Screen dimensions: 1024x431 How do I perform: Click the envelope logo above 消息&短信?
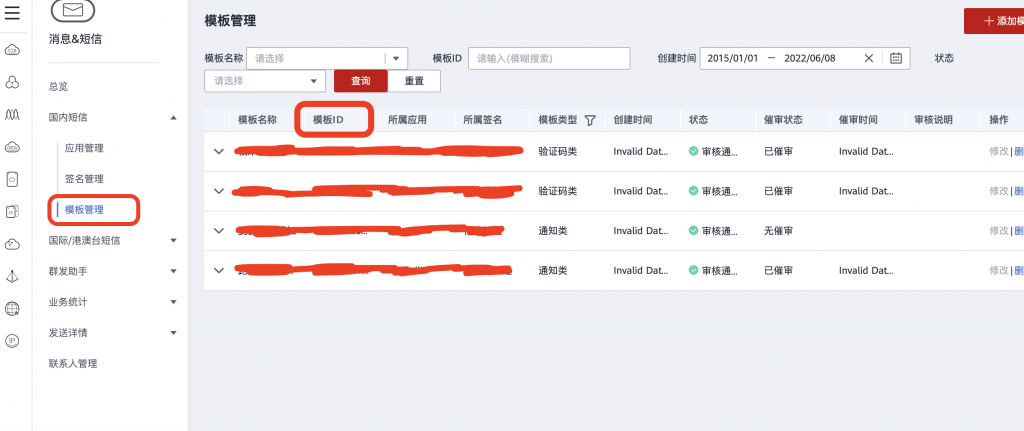click(72, 9)
